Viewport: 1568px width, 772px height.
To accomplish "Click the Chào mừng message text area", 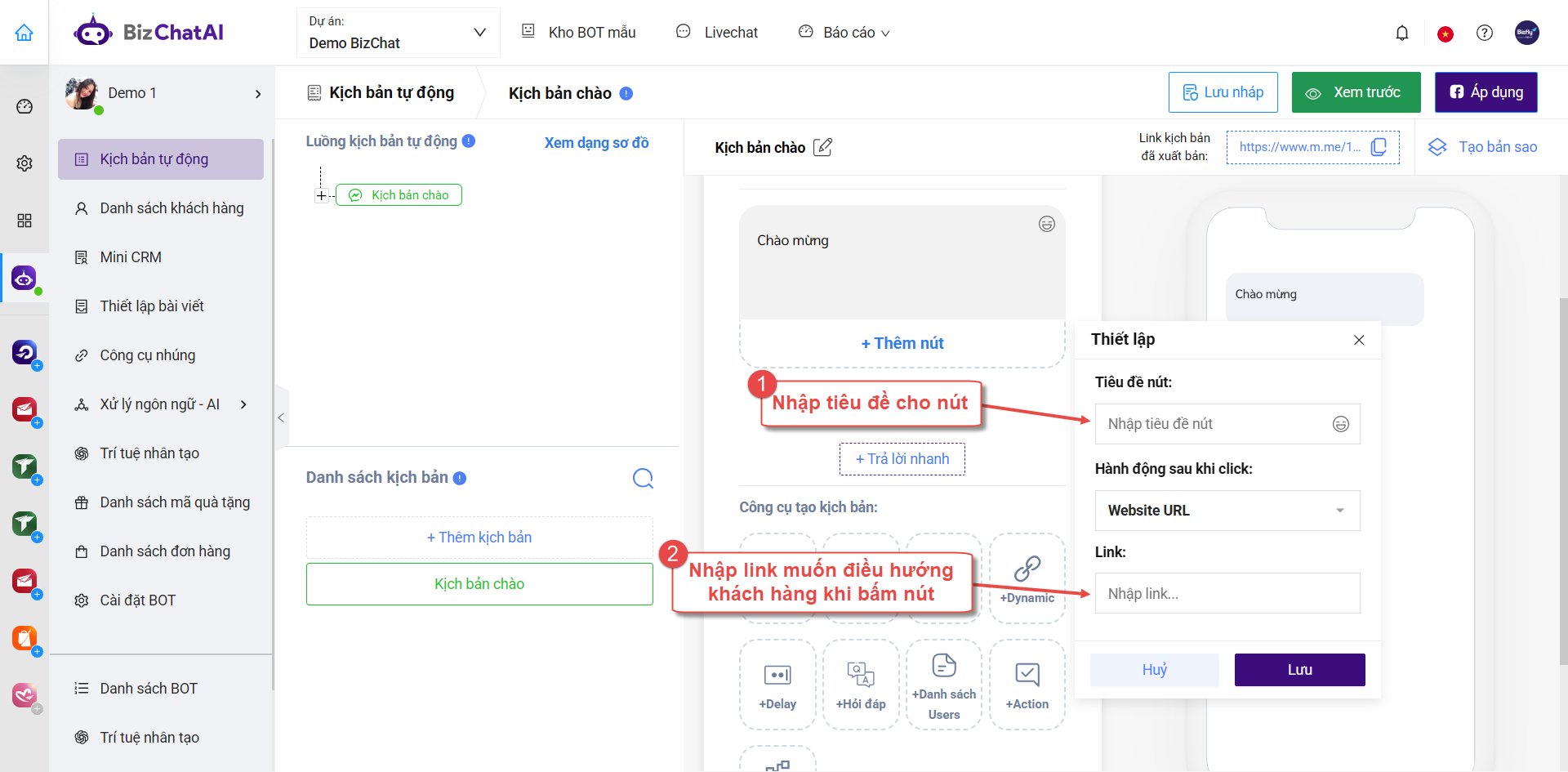I will click(902, 262).
